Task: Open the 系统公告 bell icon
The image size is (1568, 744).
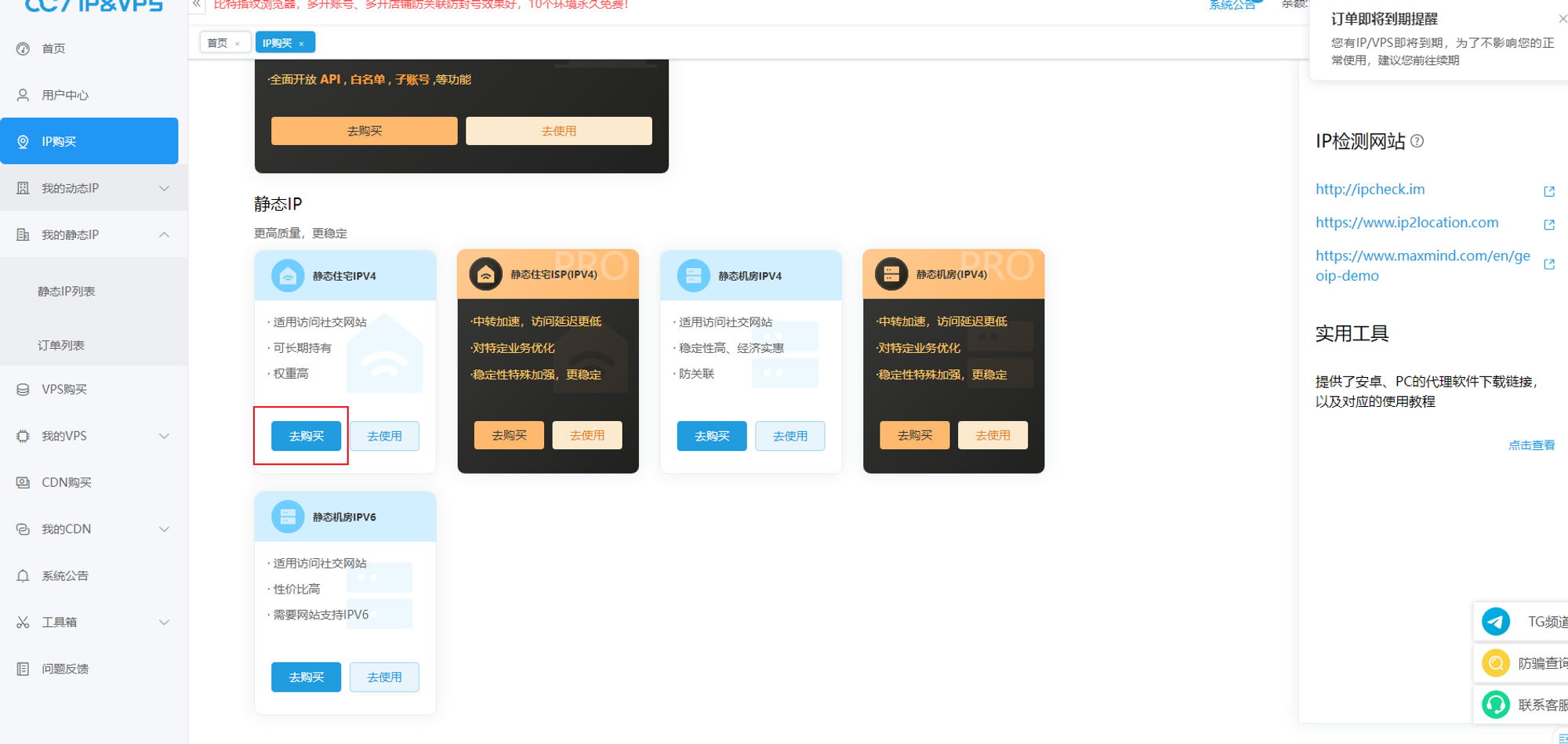Action: tap(22, 575)
